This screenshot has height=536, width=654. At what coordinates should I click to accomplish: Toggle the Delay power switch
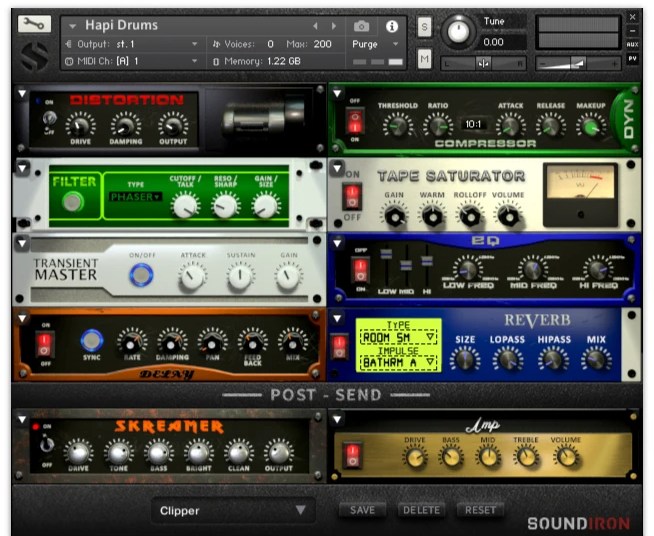pos(45,344)
